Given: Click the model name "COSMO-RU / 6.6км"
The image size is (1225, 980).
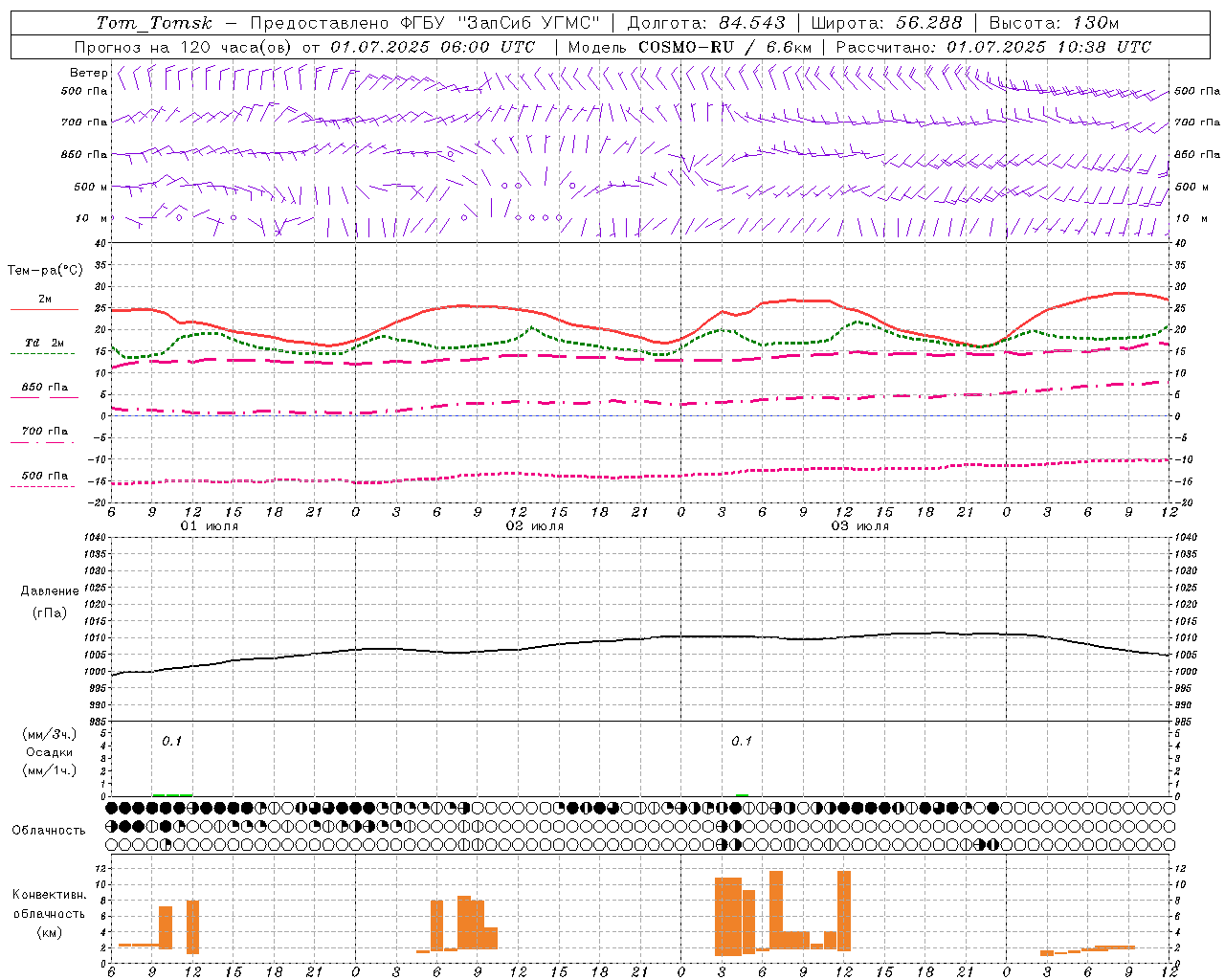Looking at the screenshot, I should (724, 47).
